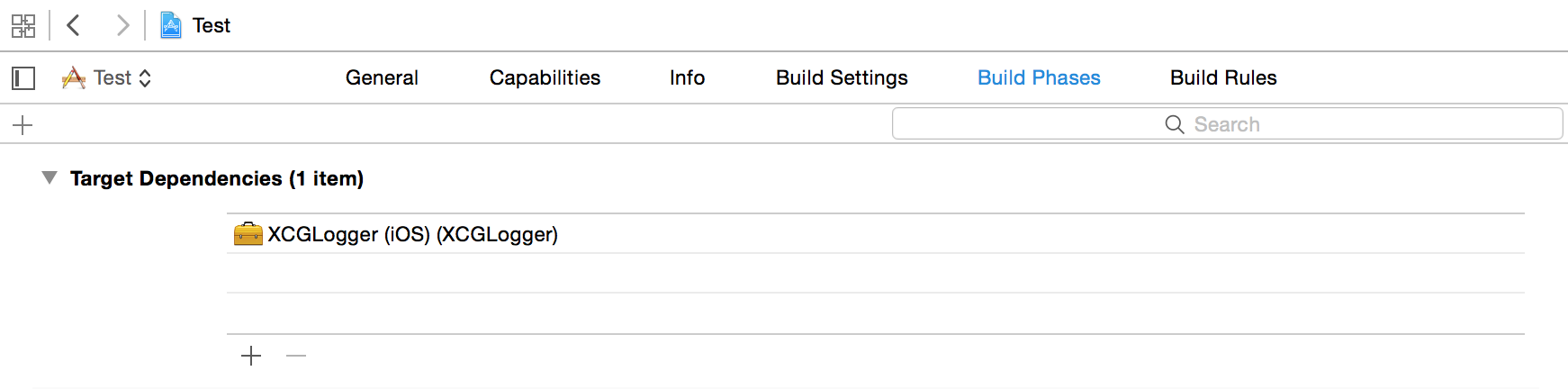The width and height of the screenshot is (1568, 389).
Task: Select the Info tab
Action: (x=687, y=78)
